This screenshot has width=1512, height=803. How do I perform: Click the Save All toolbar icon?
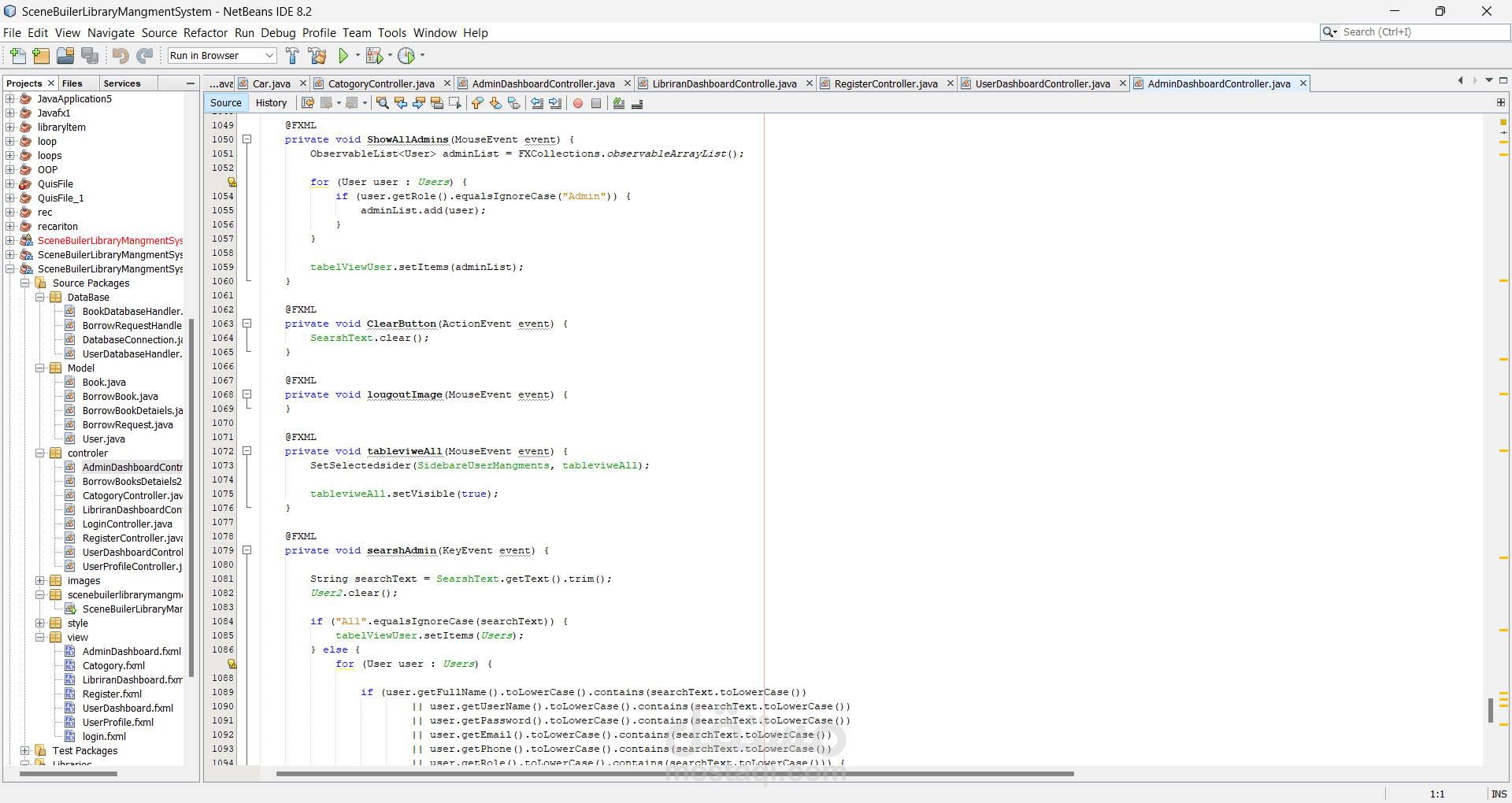point(90,56)
